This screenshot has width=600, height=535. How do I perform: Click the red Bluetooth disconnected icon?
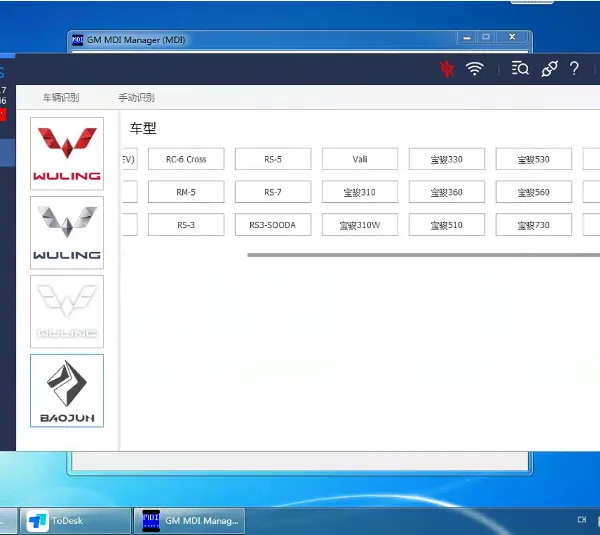(447, 69)
